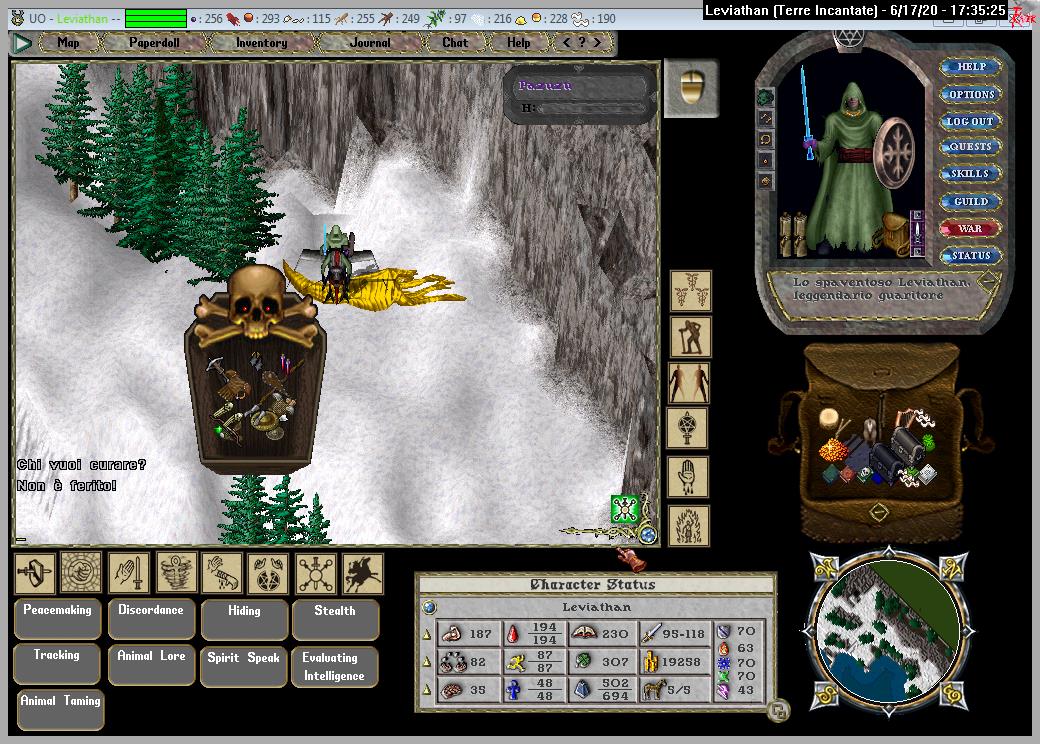This screenshot has height=744, width=1040.
Task: Open the GUILD button
Action: pos(971,202)
